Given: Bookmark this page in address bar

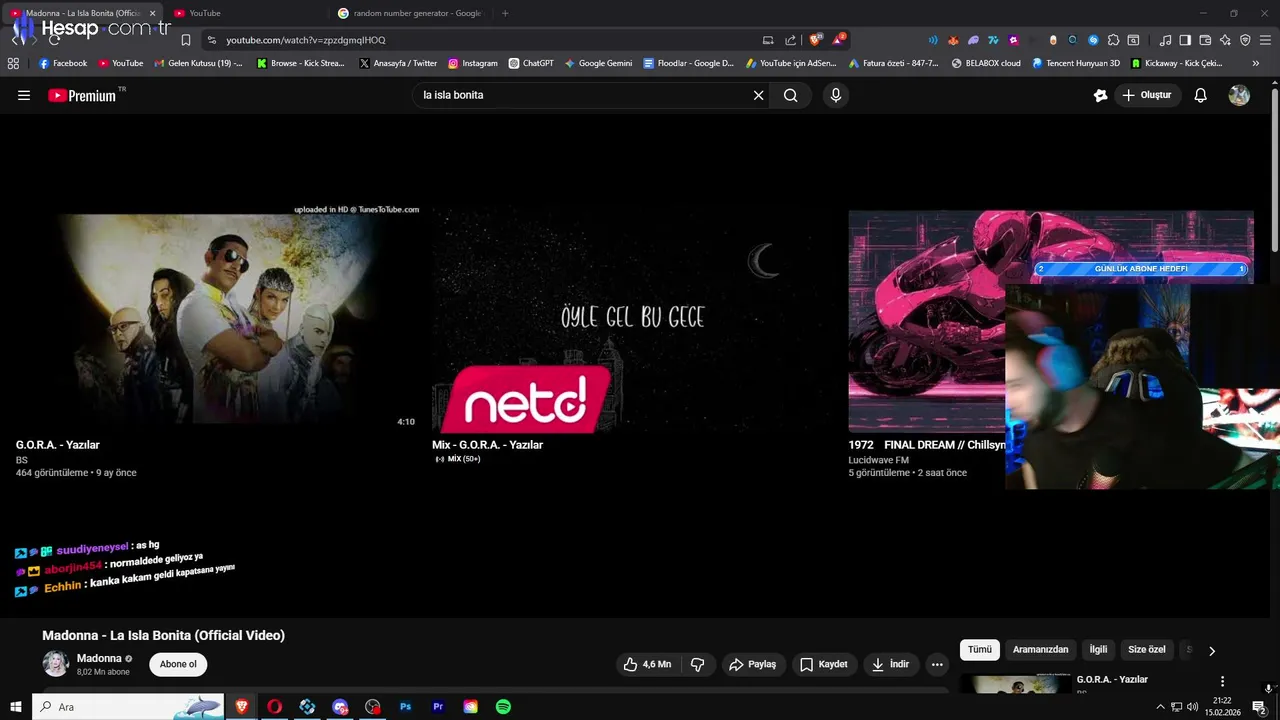Looking at the screenshot, I should point(186,40).
